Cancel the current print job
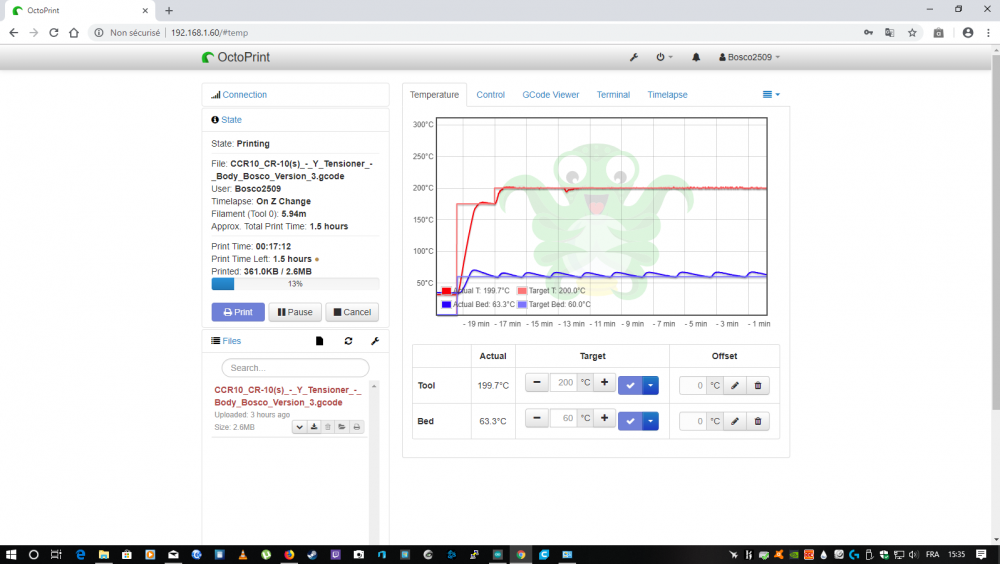Viewport: 1000px width, 564px height. click(x=352, y=312)
